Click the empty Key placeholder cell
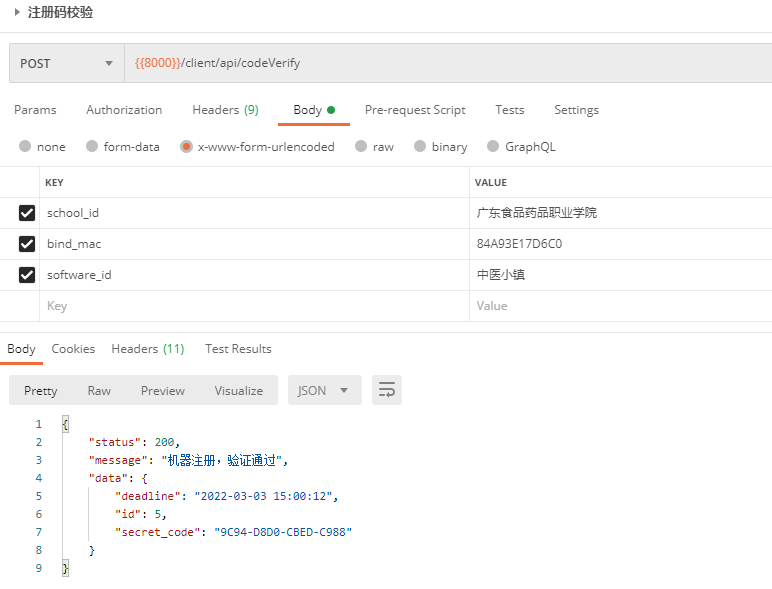 250,306
